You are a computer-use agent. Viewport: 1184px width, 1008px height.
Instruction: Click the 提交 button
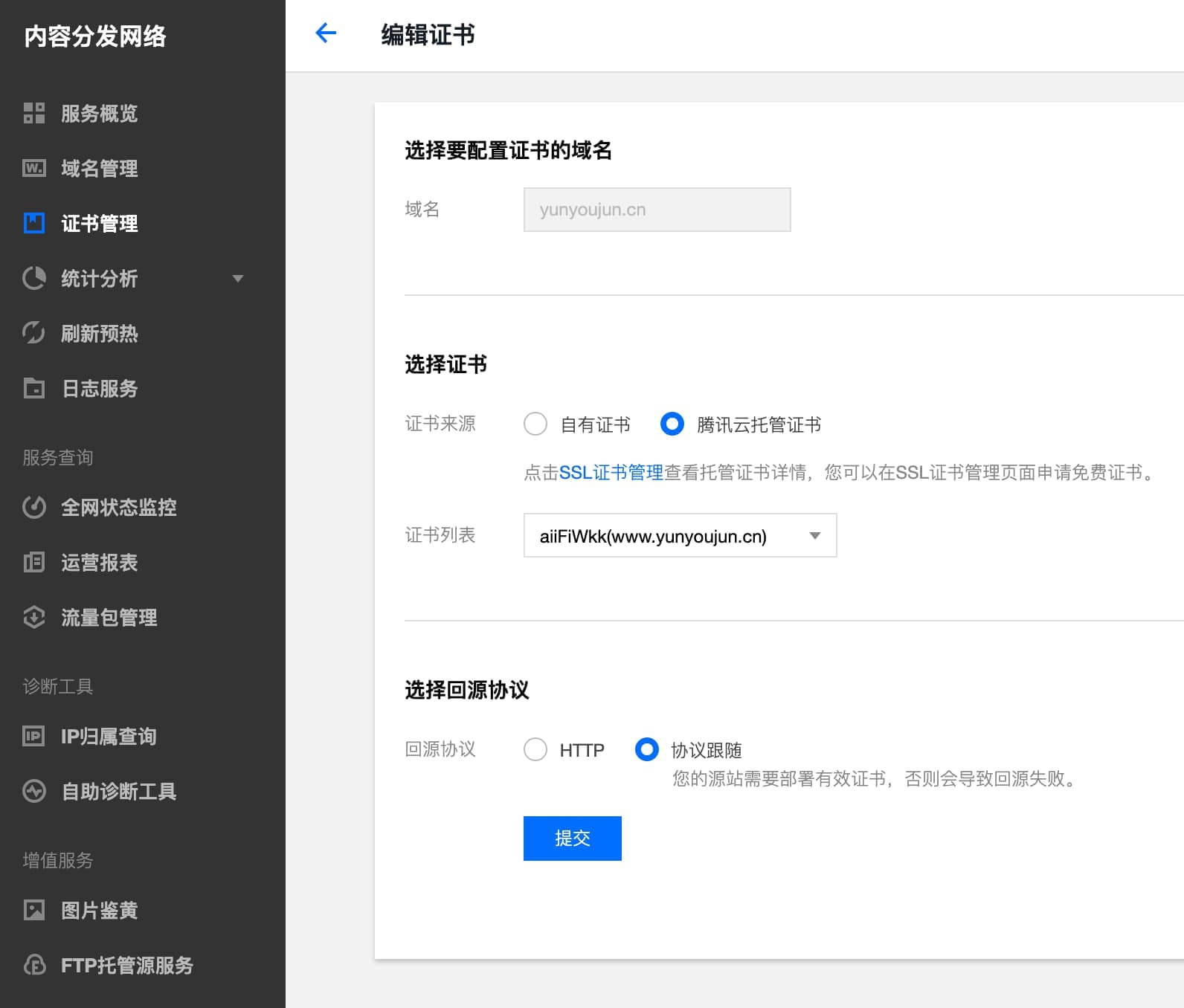tap(573, 839)
